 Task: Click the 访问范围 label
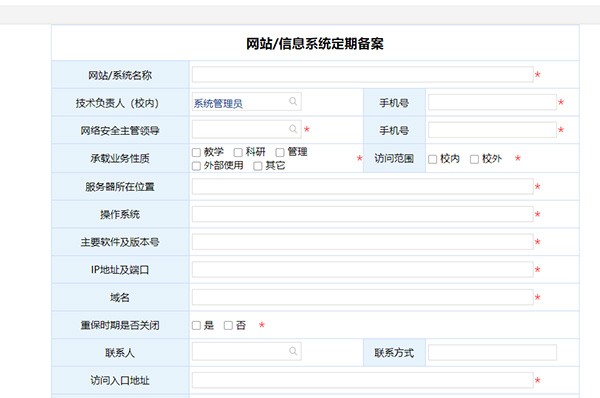(394, 158)
